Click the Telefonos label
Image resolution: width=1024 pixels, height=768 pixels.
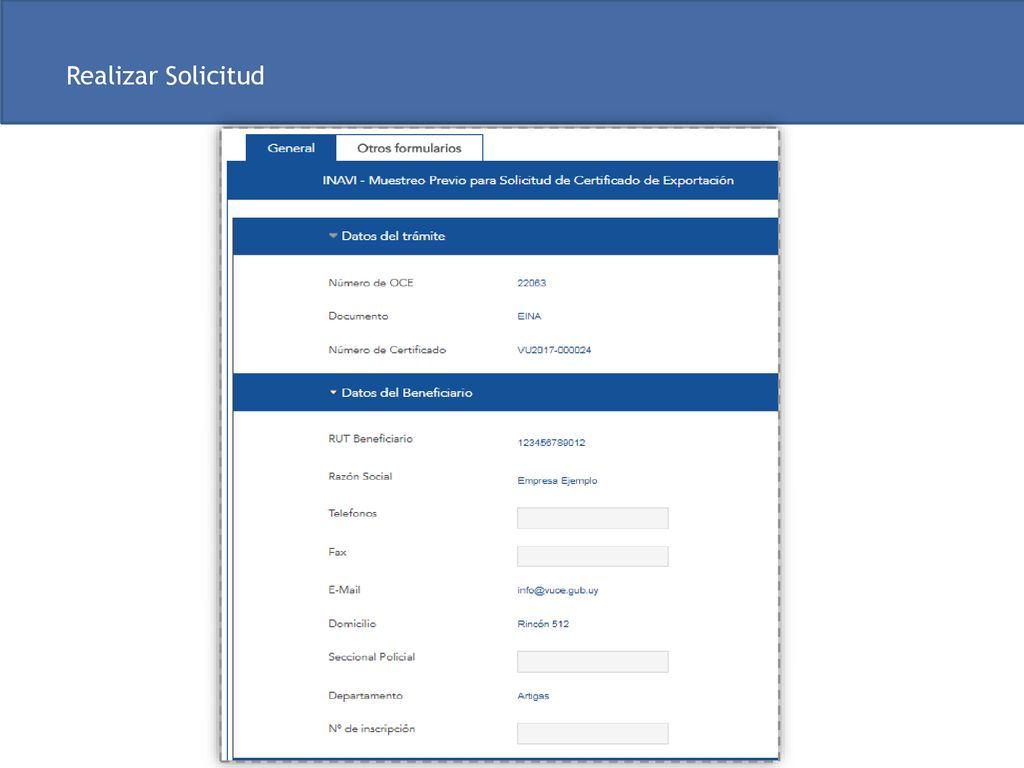[353, 513]
